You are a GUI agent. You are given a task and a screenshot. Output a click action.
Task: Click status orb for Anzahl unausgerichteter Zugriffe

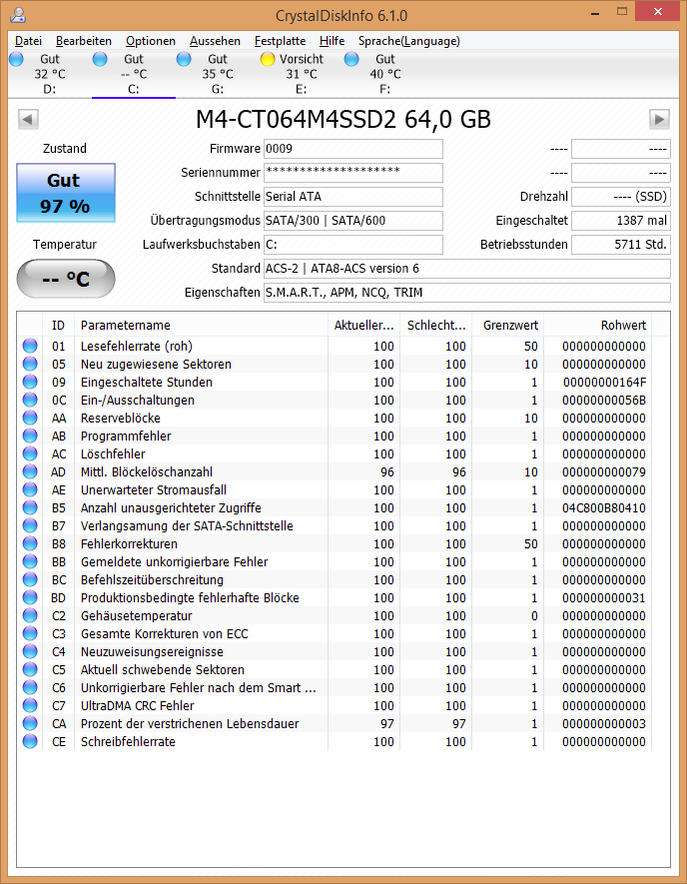[x=30, y=508]
